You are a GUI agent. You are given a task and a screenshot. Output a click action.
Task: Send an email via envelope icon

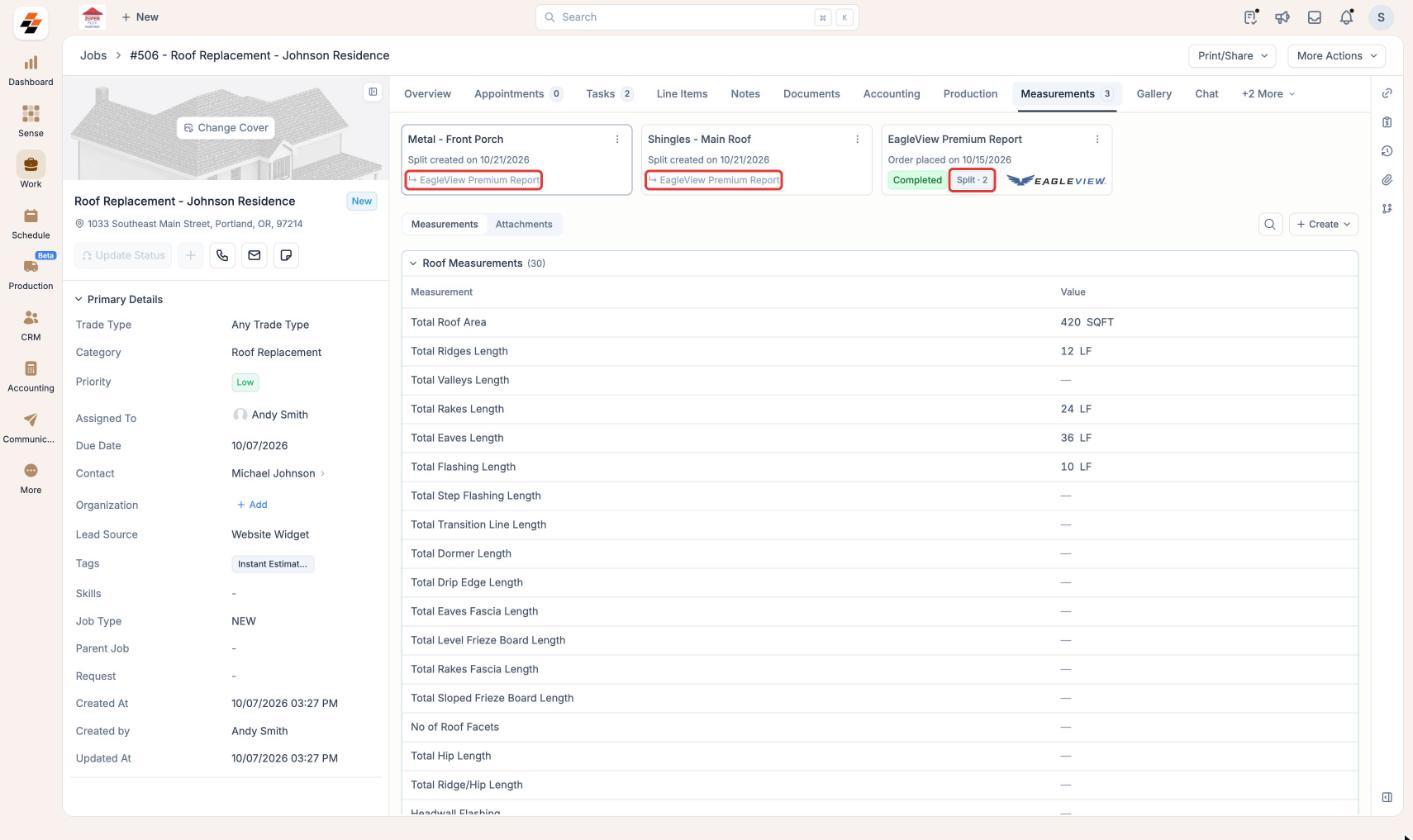pyautogui.click(x=254, y=256)
